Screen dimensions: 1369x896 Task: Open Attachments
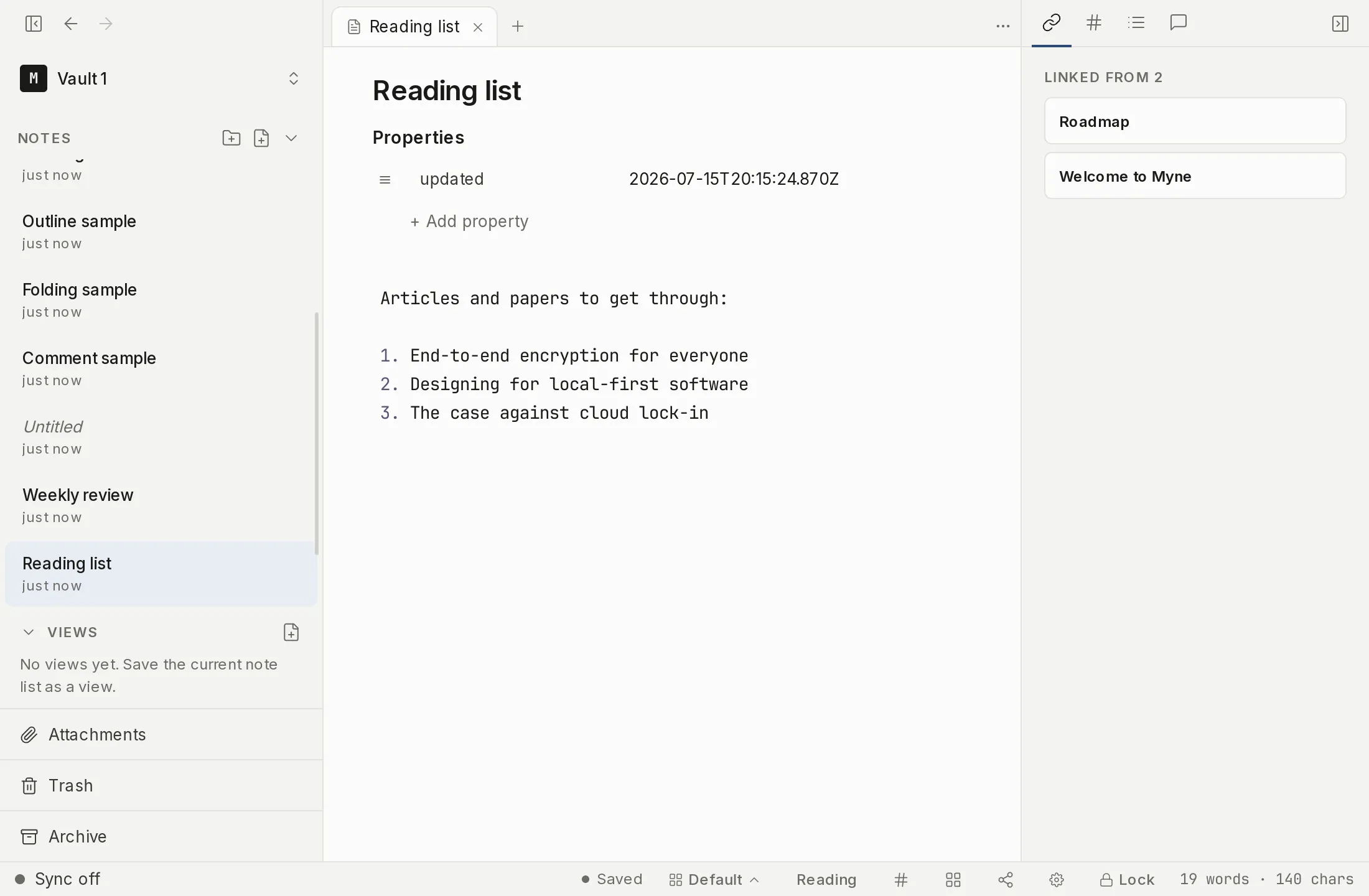click(x=161, y=735)
